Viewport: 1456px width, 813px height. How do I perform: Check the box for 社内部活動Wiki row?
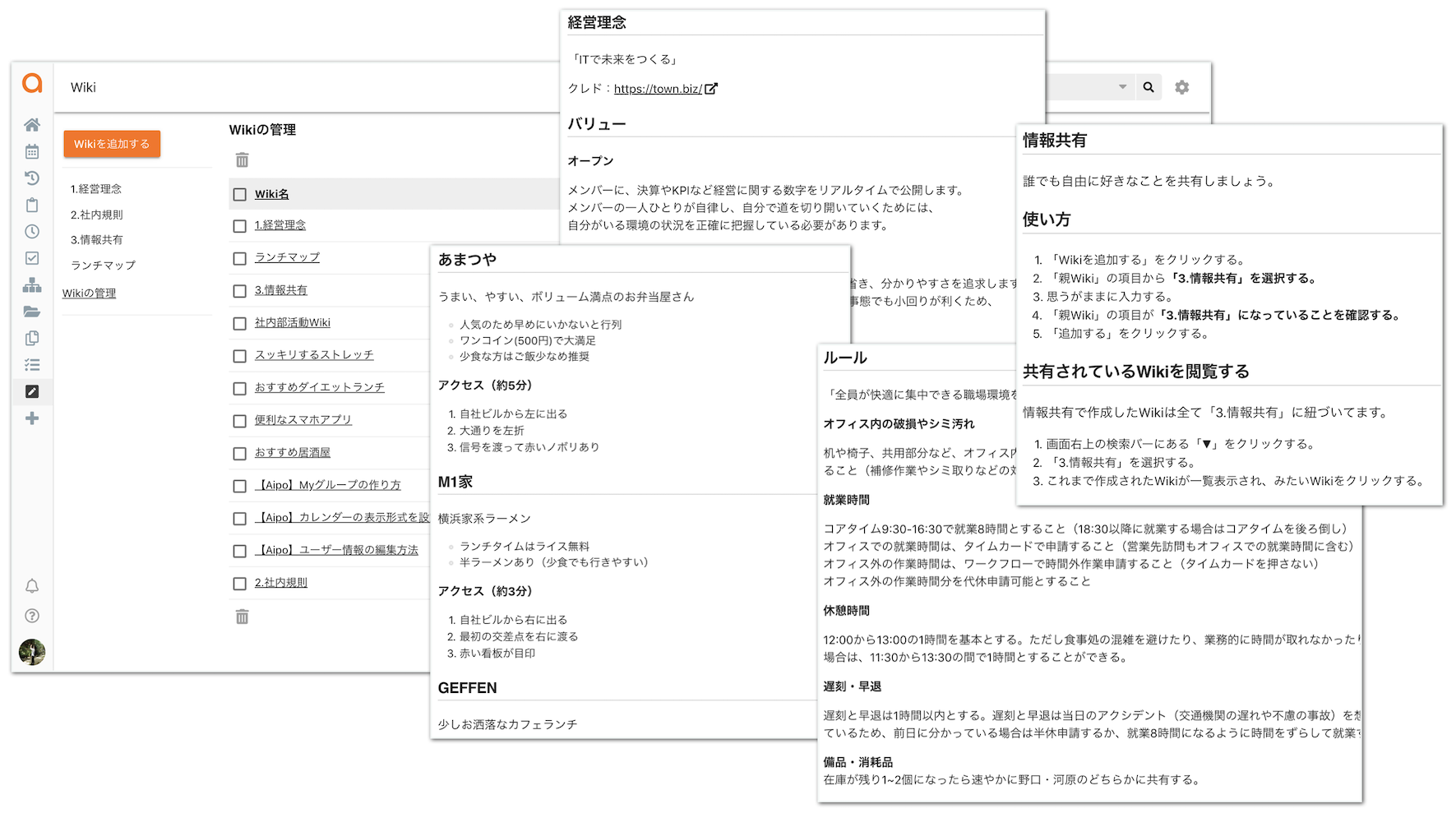(x=240, y=324)
